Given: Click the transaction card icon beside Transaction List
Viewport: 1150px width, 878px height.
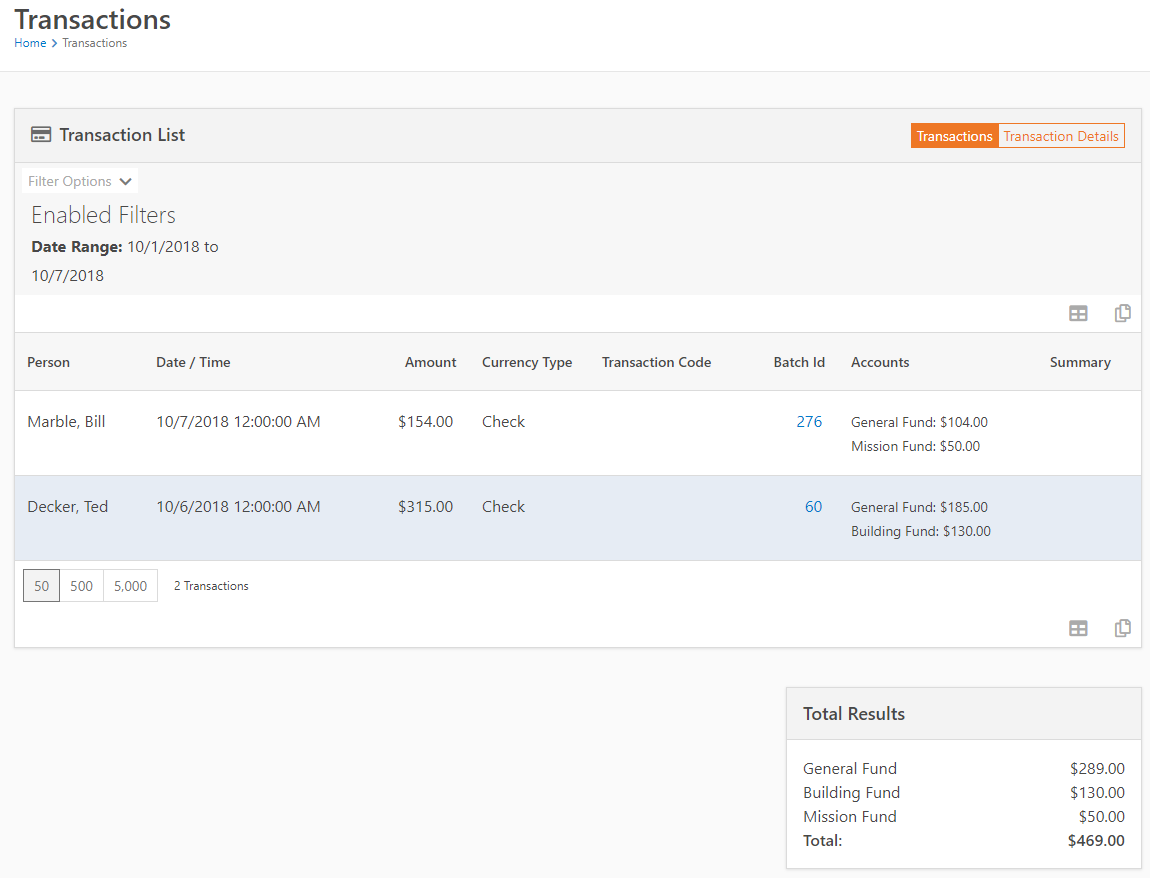Looking at the screenshot, I should [40, 134].
